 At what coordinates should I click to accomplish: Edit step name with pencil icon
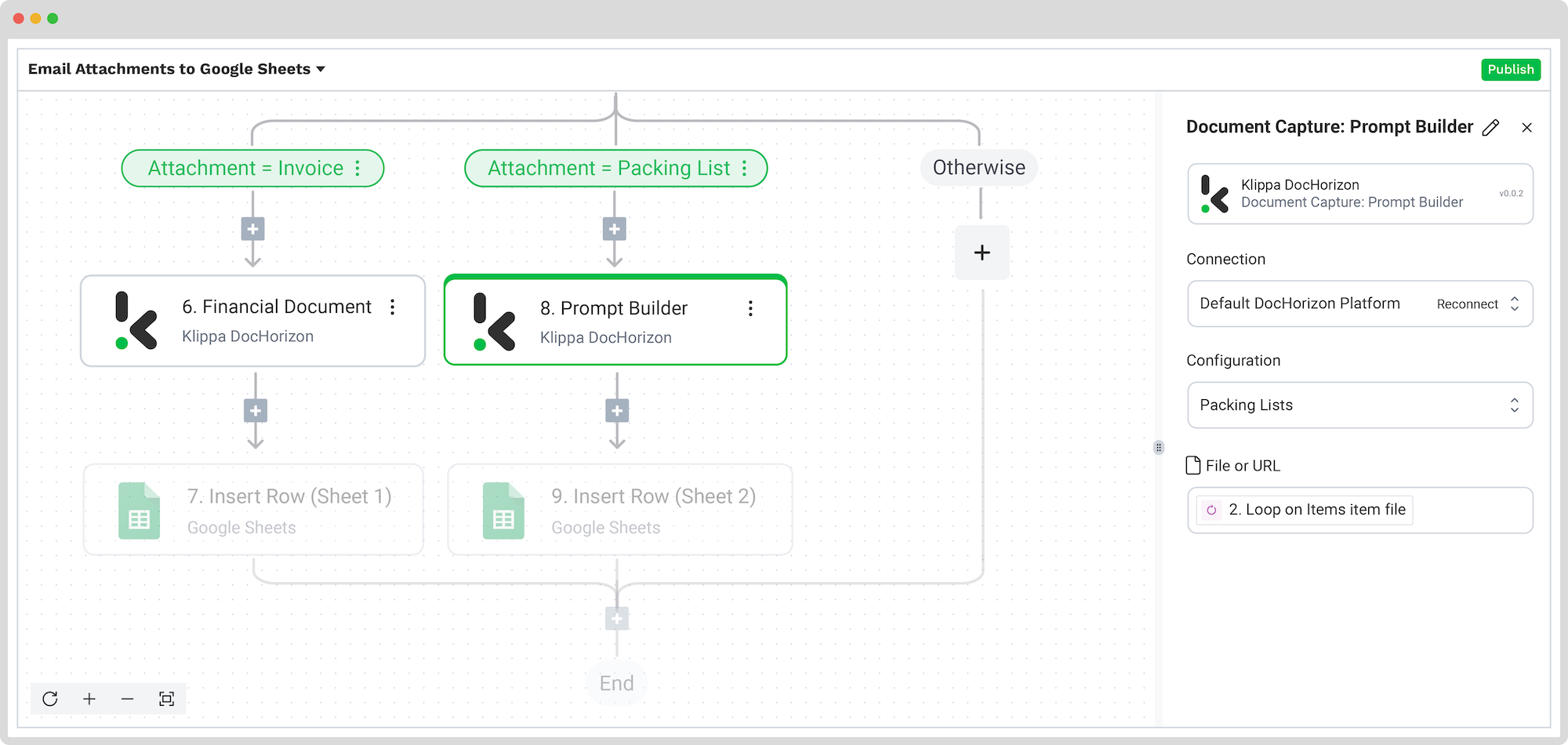tap(1491, 128)
